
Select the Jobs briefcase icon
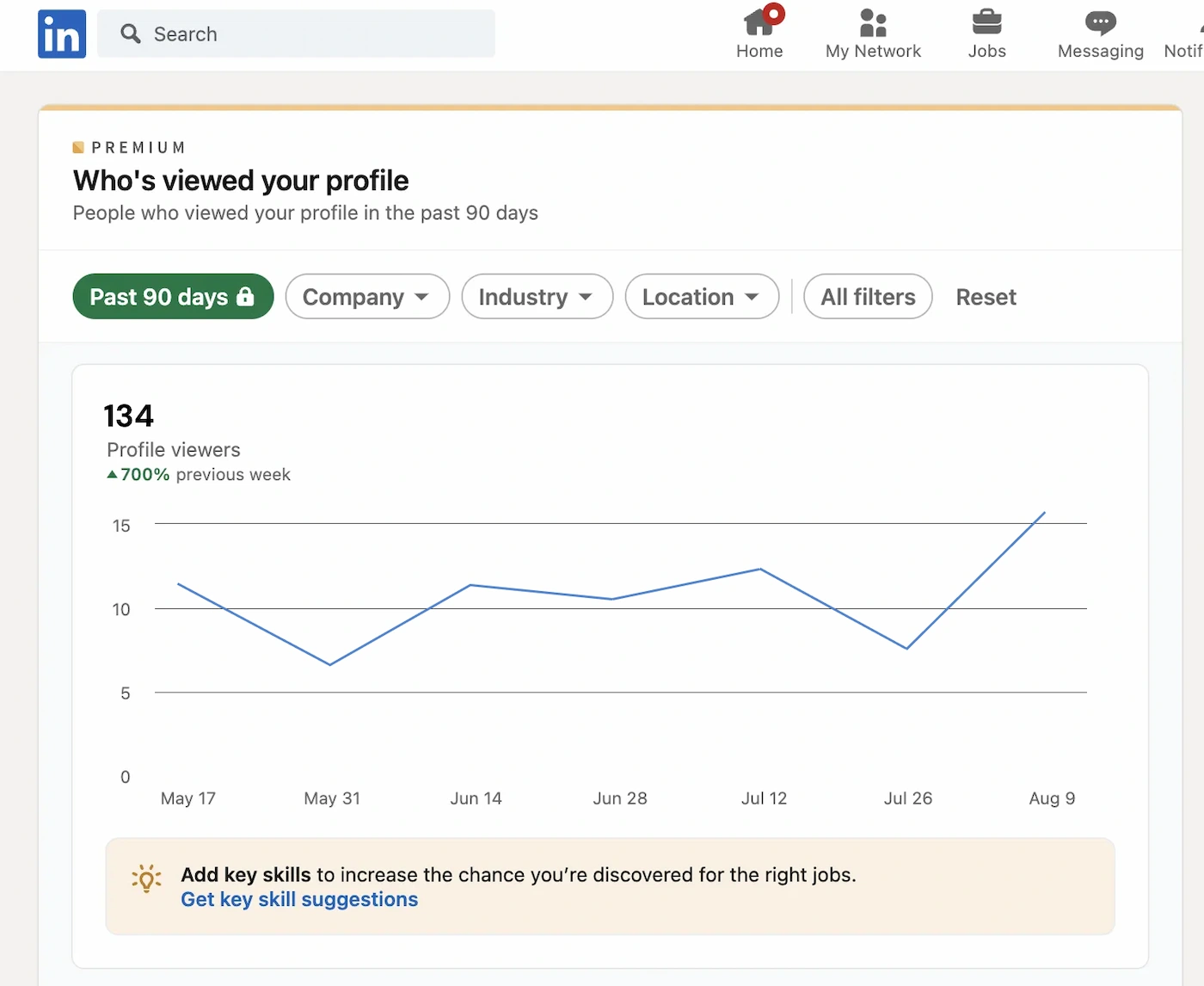(x=986, y=22)
